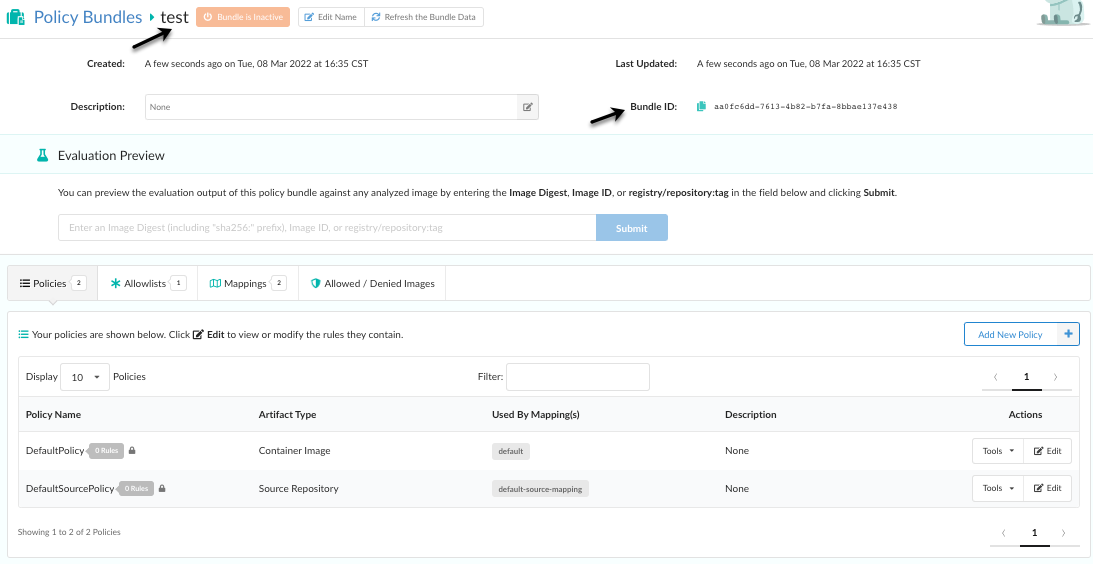1093x564 pixels.
Task: Open the Display count dropdown
Action: [x=86, y=377]
